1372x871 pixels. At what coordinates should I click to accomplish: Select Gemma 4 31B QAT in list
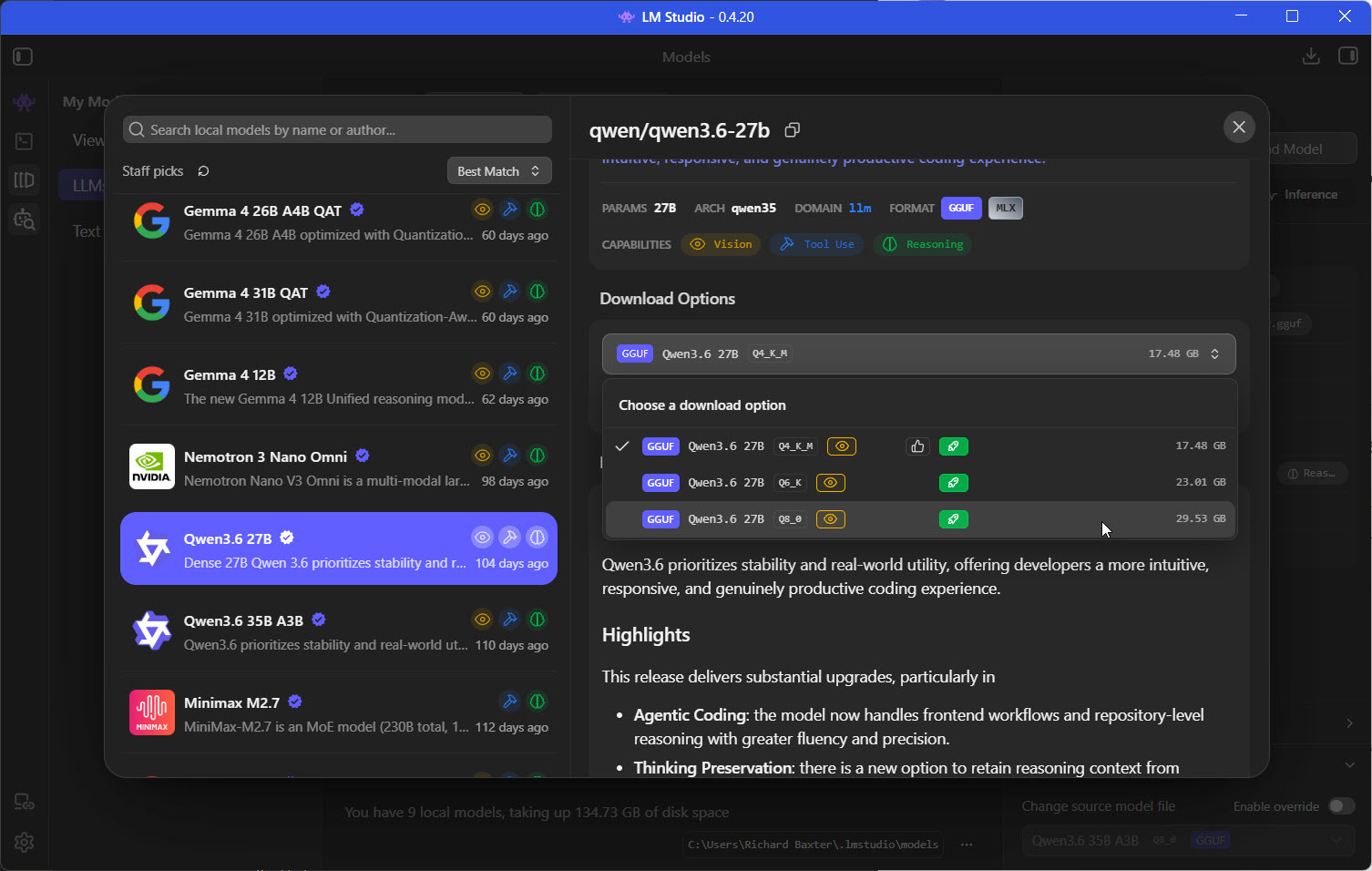click(x=339, y=302)
